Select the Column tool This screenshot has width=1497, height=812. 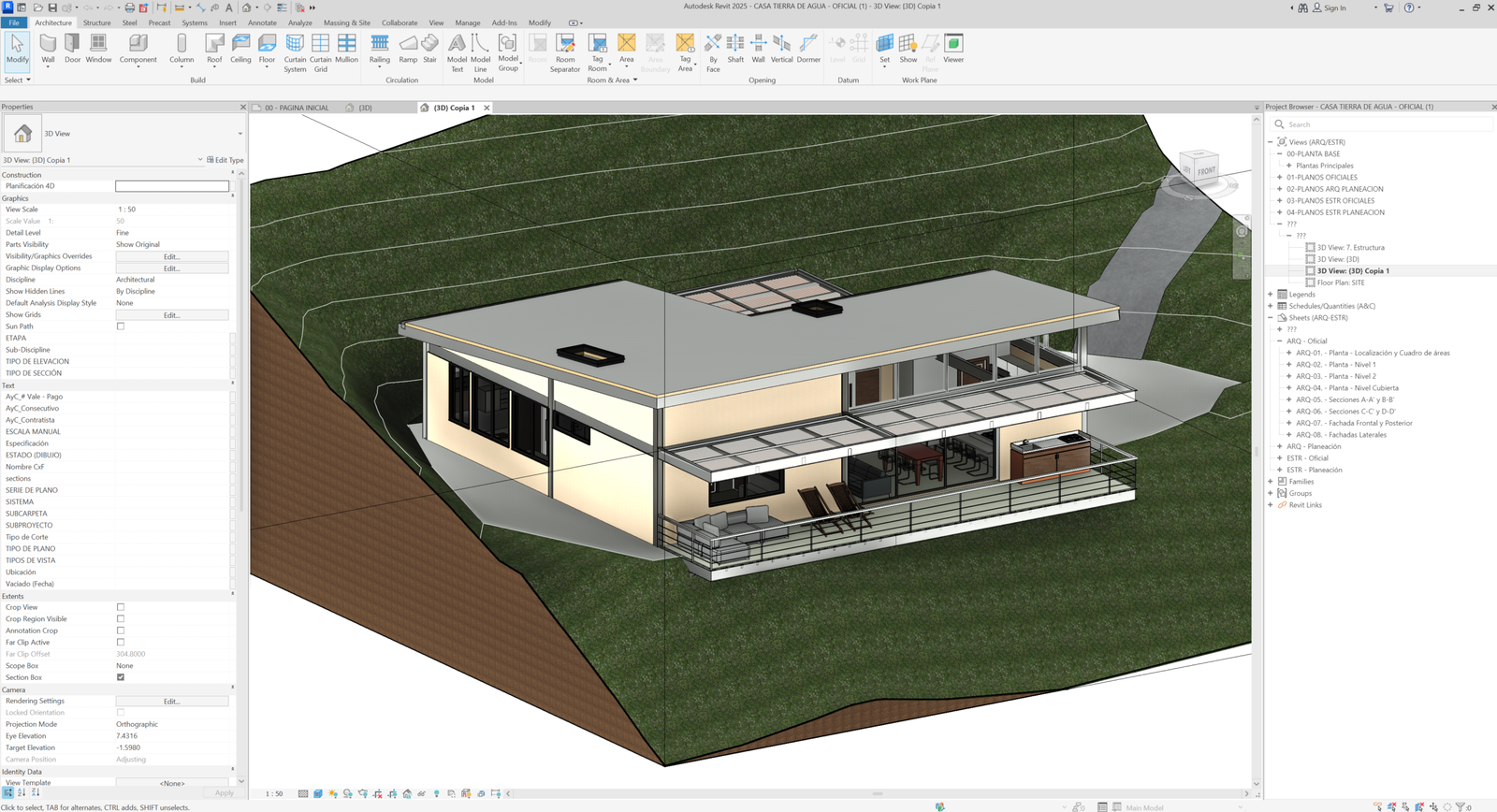182,50
